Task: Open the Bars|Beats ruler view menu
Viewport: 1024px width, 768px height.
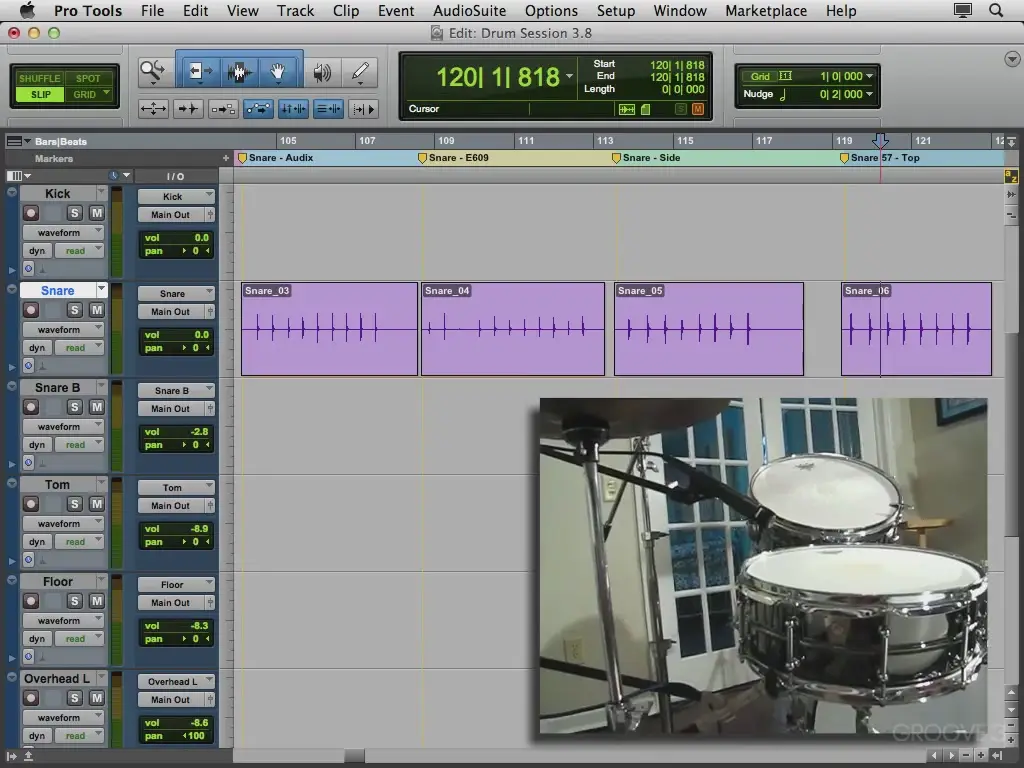Action: pyautogui.click(x=18, y=141)
